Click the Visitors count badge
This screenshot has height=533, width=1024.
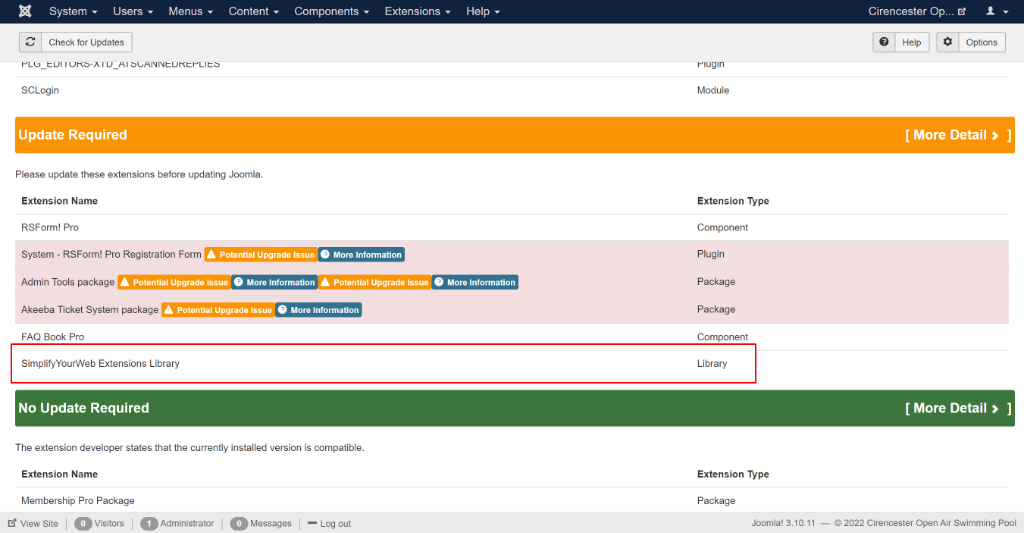83,523
